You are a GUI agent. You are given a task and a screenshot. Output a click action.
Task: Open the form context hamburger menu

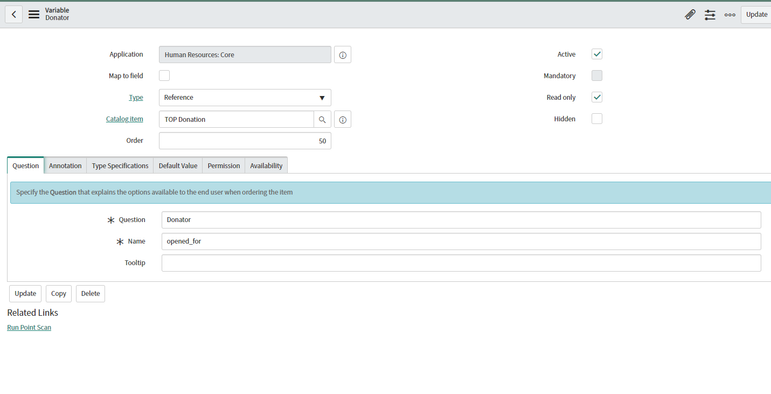(x=33, y=14)
